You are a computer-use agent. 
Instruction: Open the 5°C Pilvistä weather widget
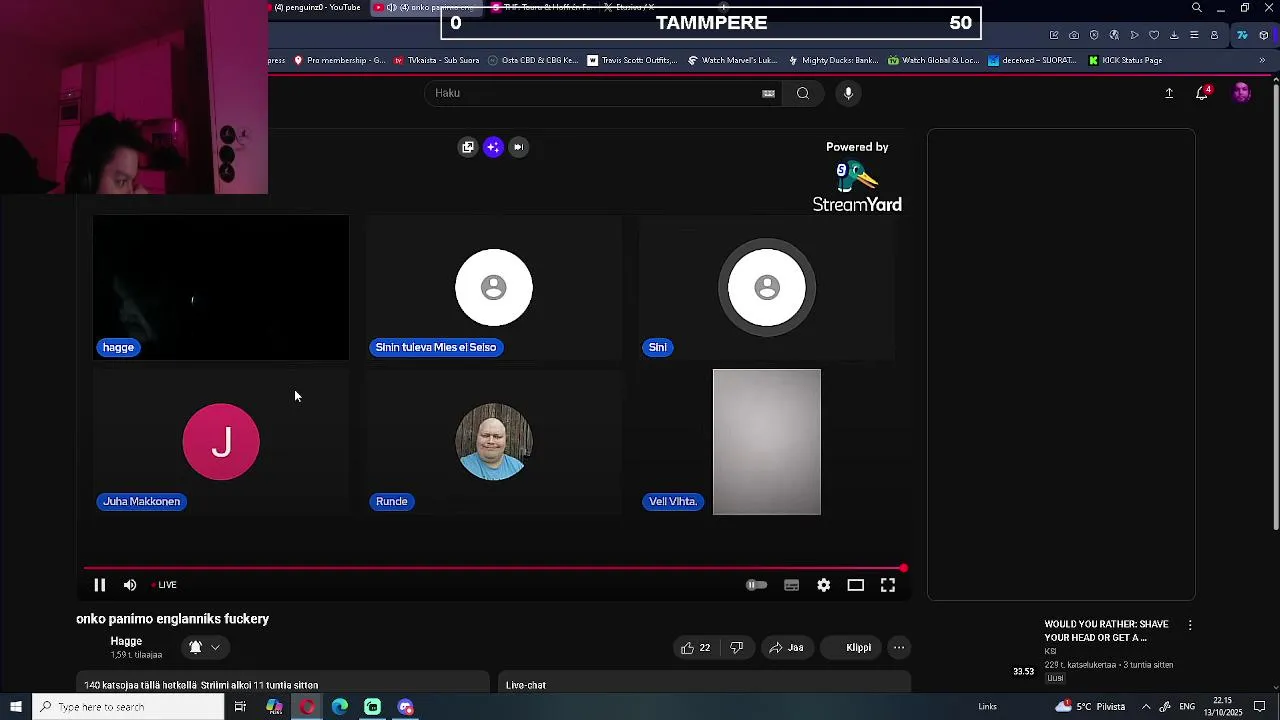pos(1092,707)
